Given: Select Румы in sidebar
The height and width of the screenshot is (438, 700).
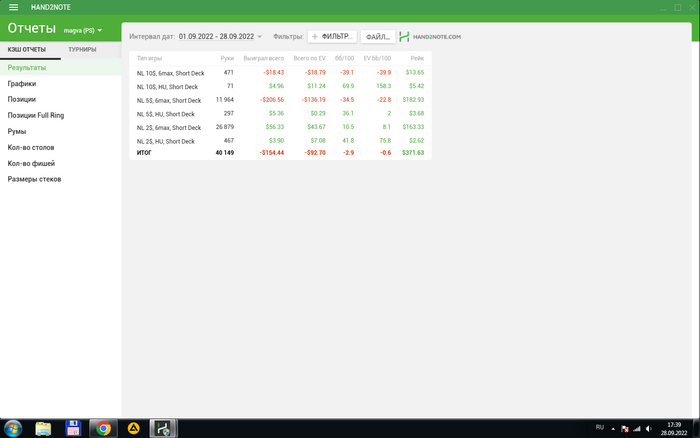Looking at the screenshot, I should (x=61, y=131).
